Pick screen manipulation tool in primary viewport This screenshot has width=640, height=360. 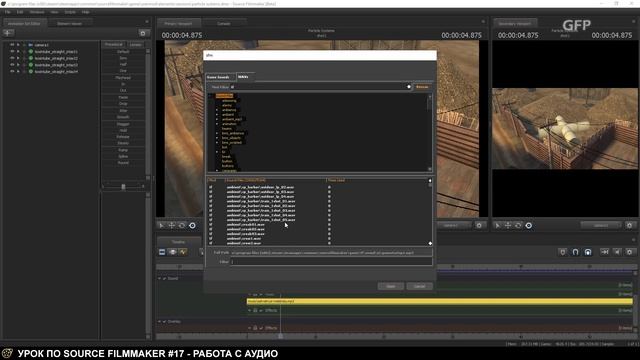click(x=192, y=225)
